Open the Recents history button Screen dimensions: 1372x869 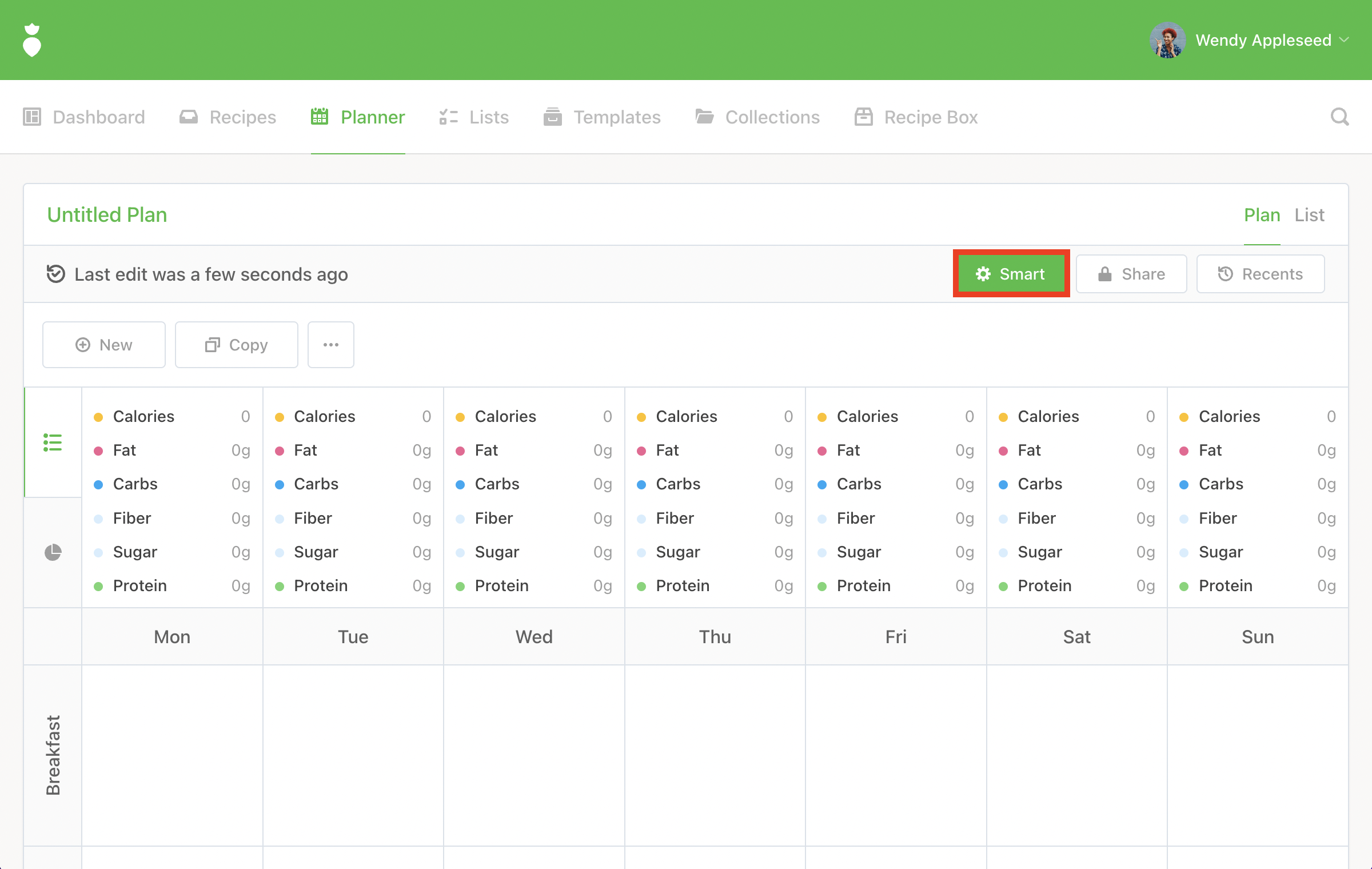click(1260, 274)
